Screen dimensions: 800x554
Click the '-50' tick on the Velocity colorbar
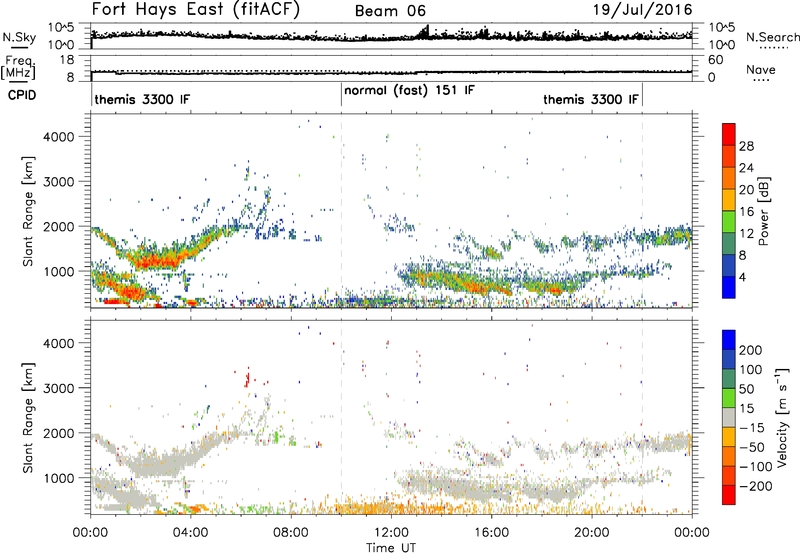752,447
